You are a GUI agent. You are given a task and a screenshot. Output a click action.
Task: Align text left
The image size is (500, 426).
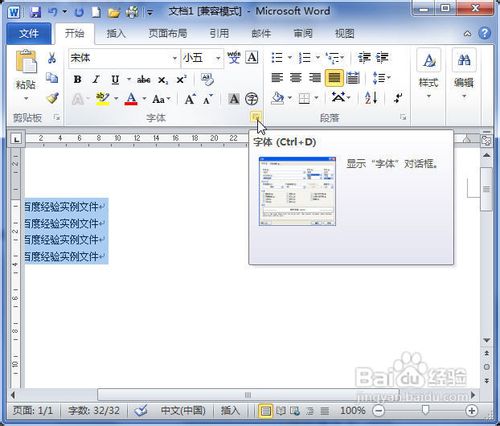[277, 78]
